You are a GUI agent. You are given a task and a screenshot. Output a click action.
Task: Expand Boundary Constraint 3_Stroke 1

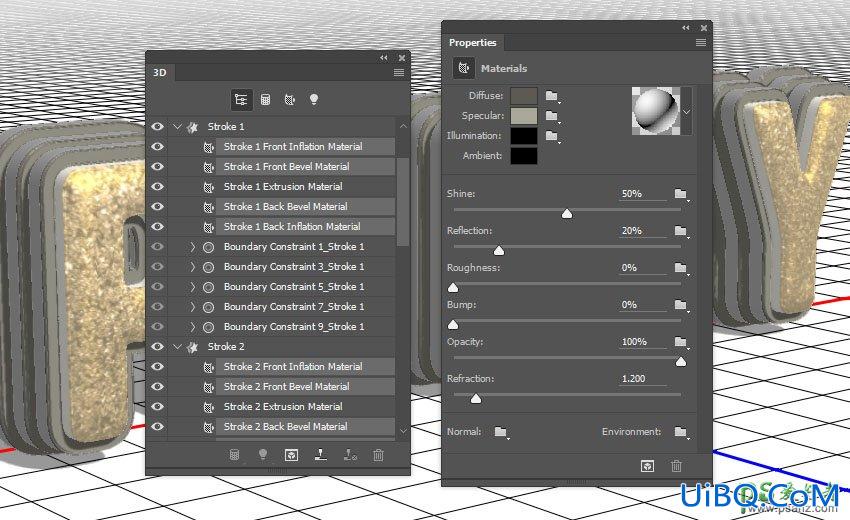192,267
